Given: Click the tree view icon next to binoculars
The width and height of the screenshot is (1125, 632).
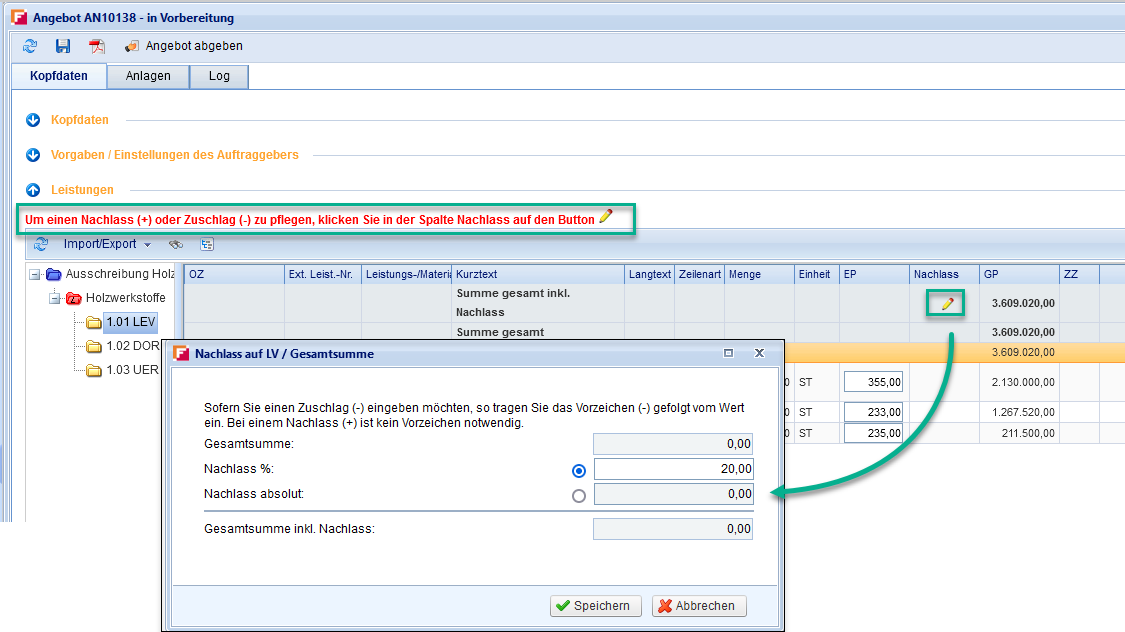Looking at the screenshot, I should [207, 244].
